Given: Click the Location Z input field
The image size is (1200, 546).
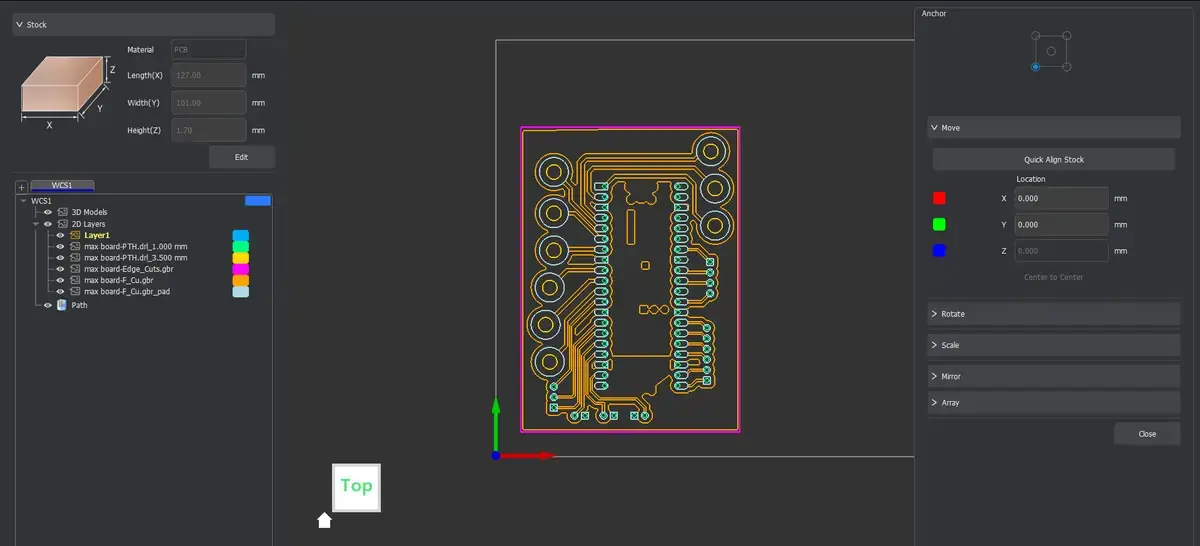Looking at the screenshot, I should (1061, 251).
